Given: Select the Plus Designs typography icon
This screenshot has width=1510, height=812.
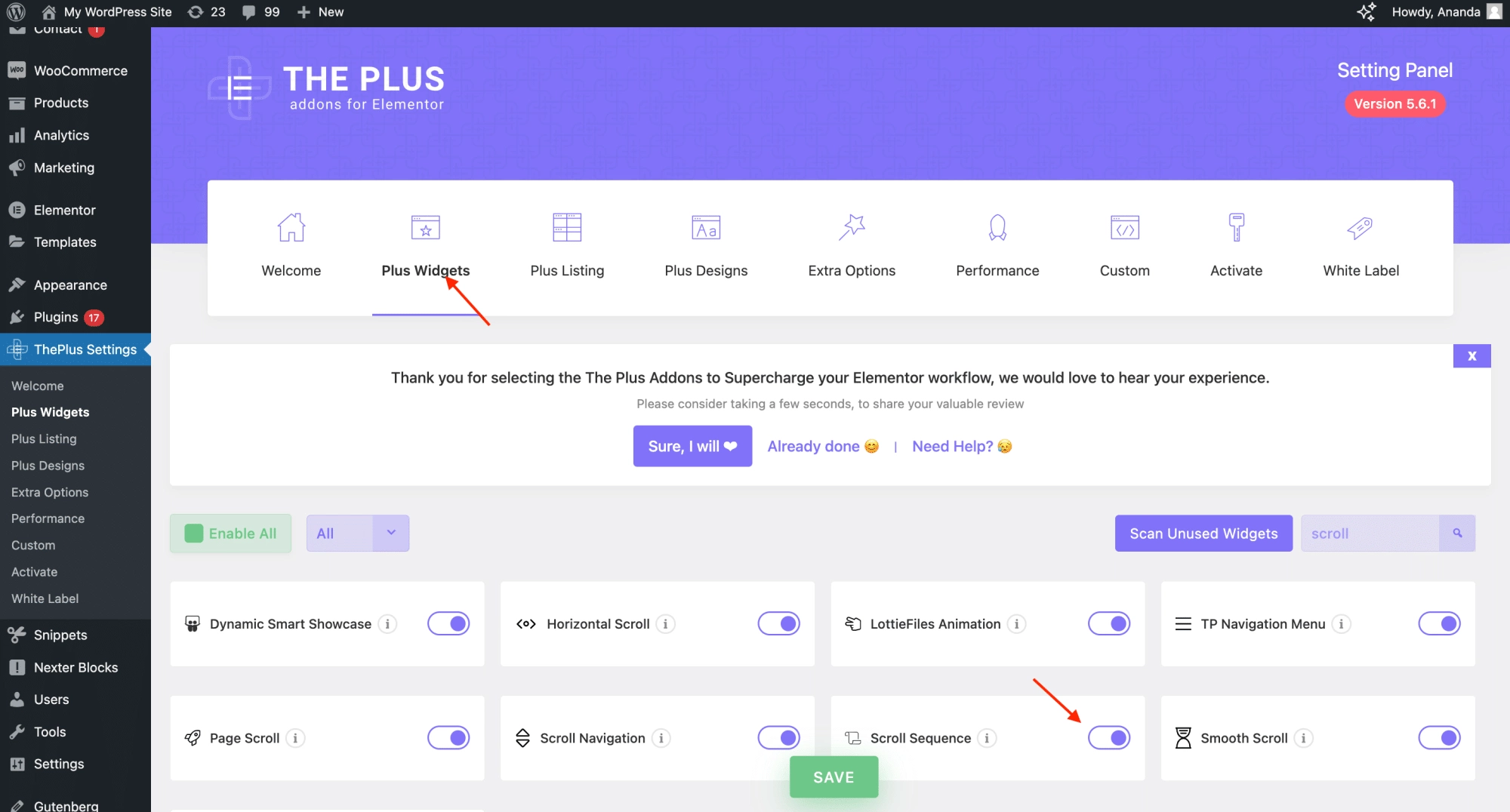Looking at the screenshot, I should [x=706, y=227].
